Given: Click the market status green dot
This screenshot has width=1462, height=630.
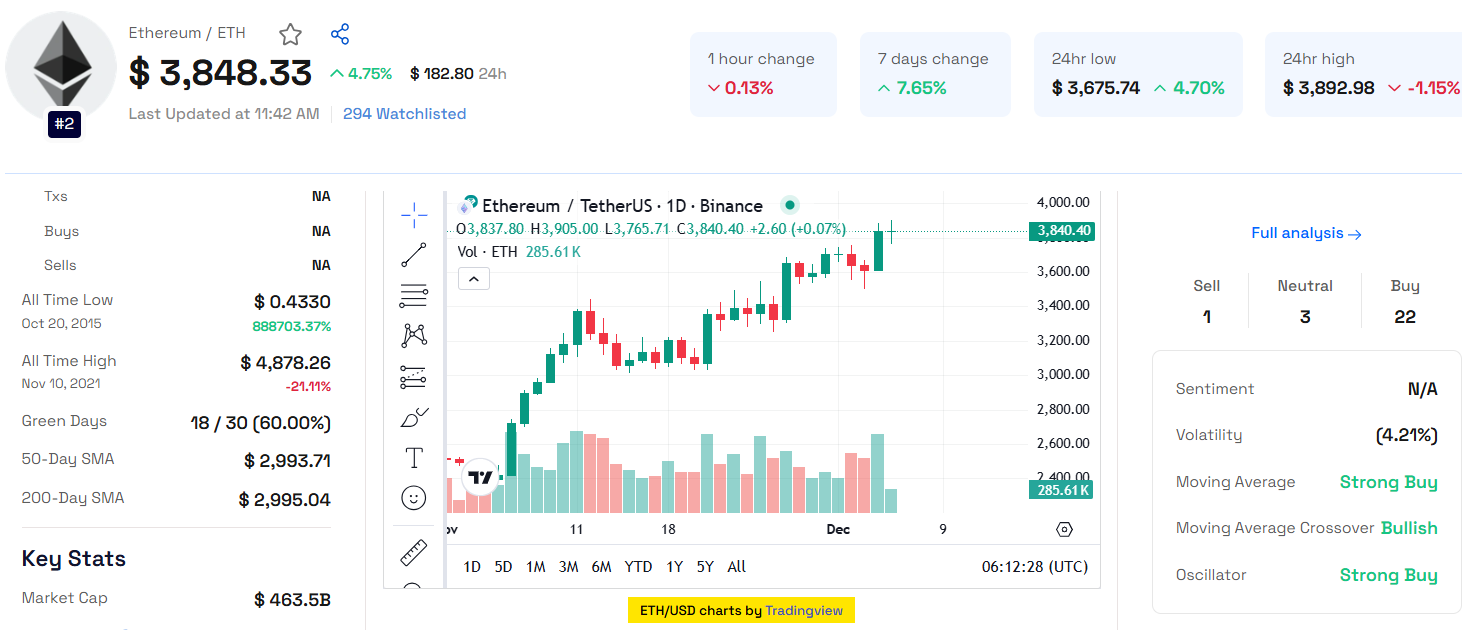Looking at the screenshot, I should pyautogui.click(x=790, y=205).
